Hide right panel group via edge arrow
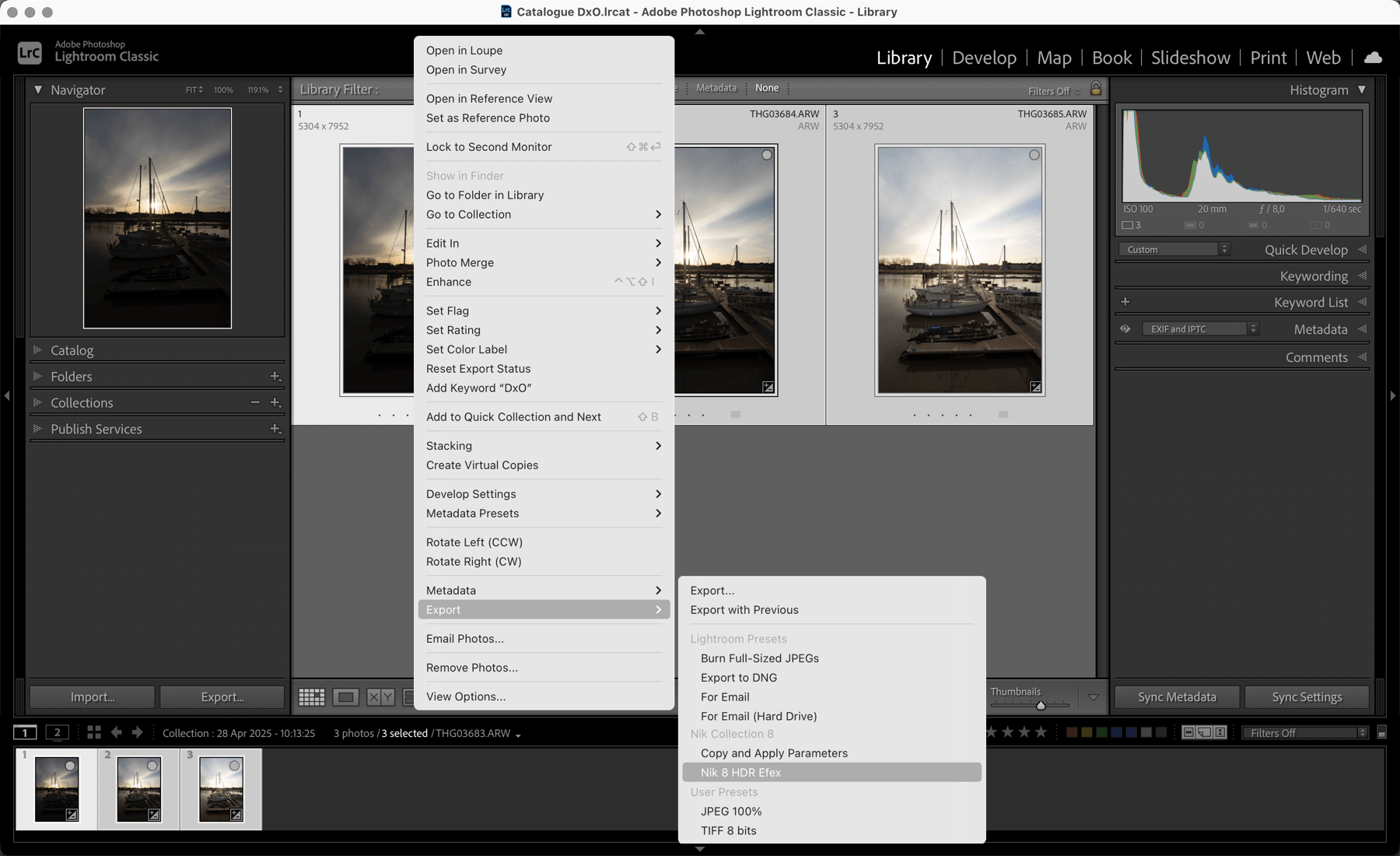 click(x=1393, y=396)
